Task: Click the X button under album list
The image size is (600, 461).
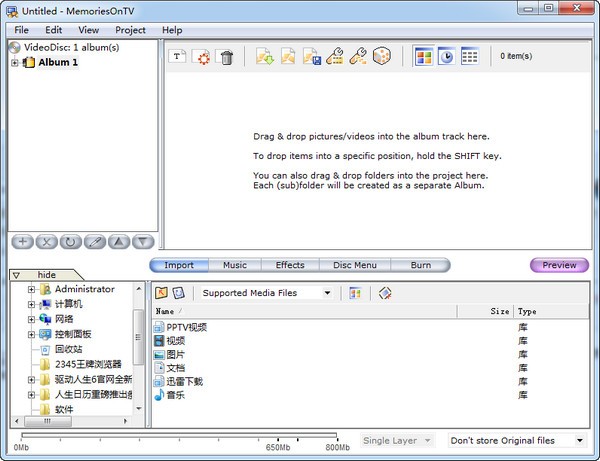Action: tap(47, 242)
